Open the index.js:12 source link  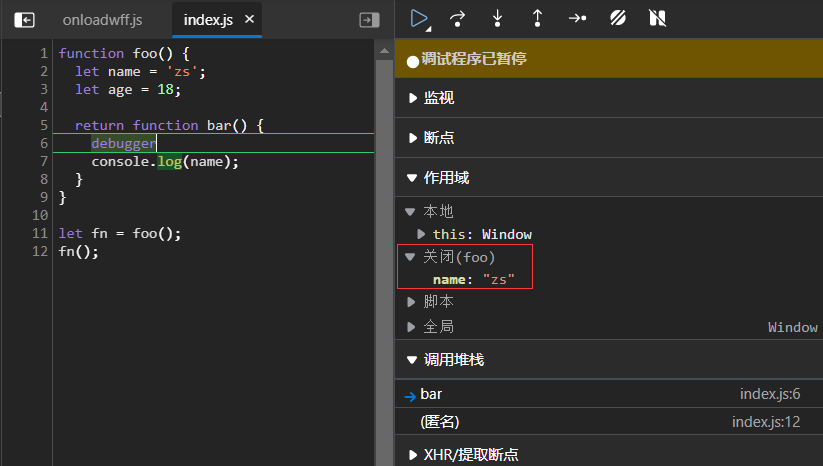[x=766, y=421]
